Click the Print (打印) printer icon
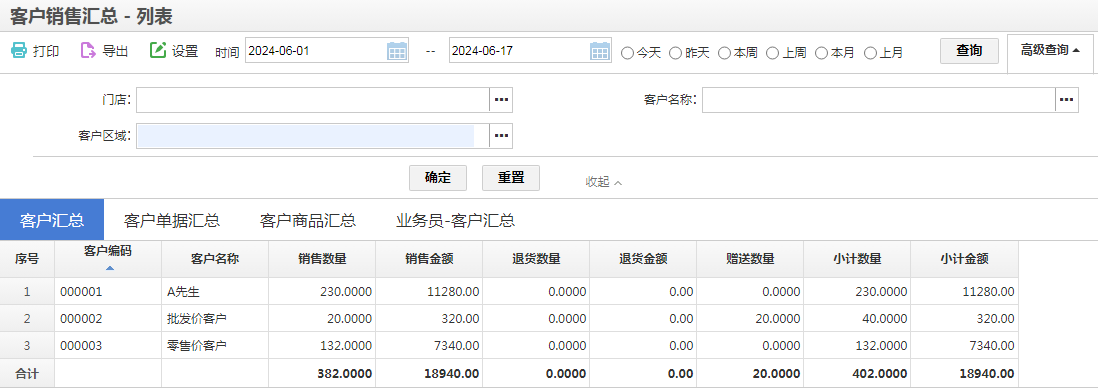This screenshot has width=1098, height=388. click(x=19, y=50)
